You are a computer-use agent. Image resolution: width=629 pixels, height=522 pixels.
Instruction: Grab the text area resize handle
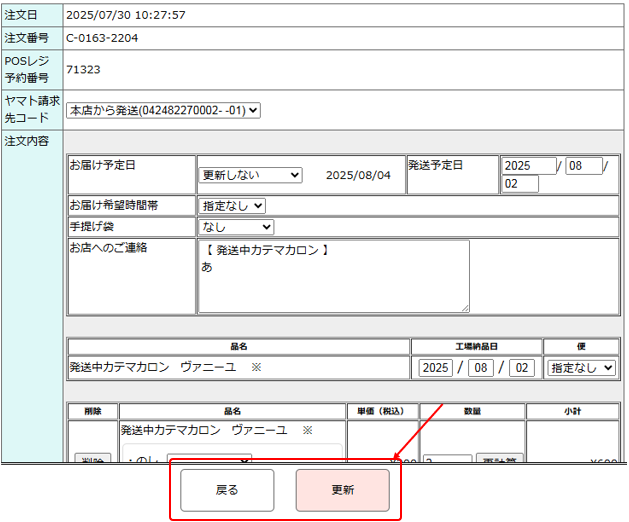(464, 307)
